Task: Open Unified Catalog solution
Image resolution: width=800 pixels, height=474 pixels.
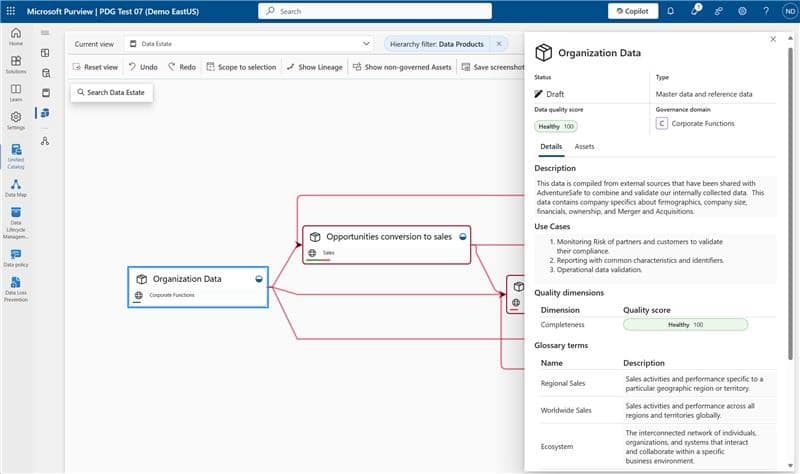Action: pyautogui.click(x=16, y=156)
